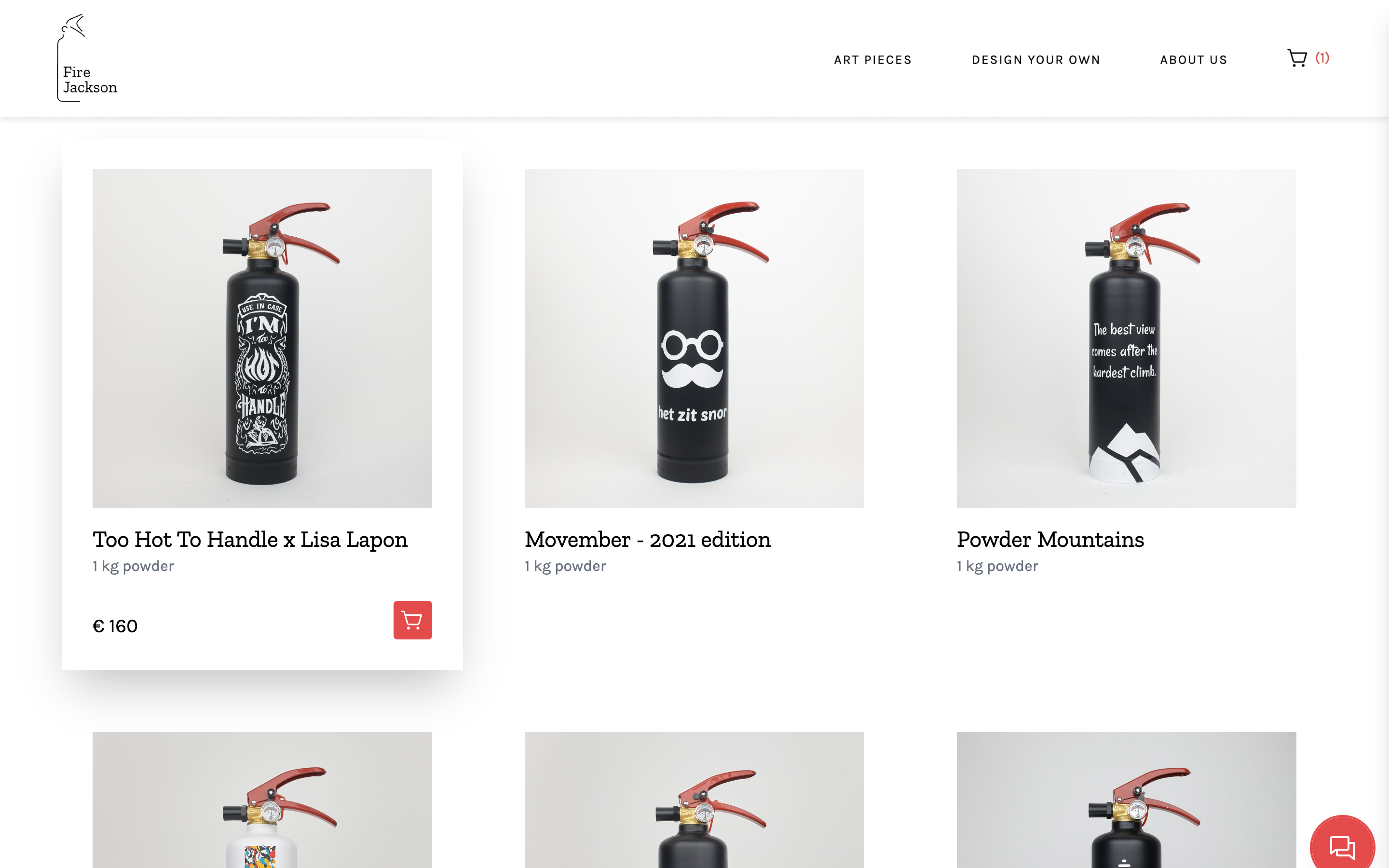Image resolution: width=1389 pixels, height=868 pixels.
Task: Click the cart item count (1)
Action: point(1322,58)
